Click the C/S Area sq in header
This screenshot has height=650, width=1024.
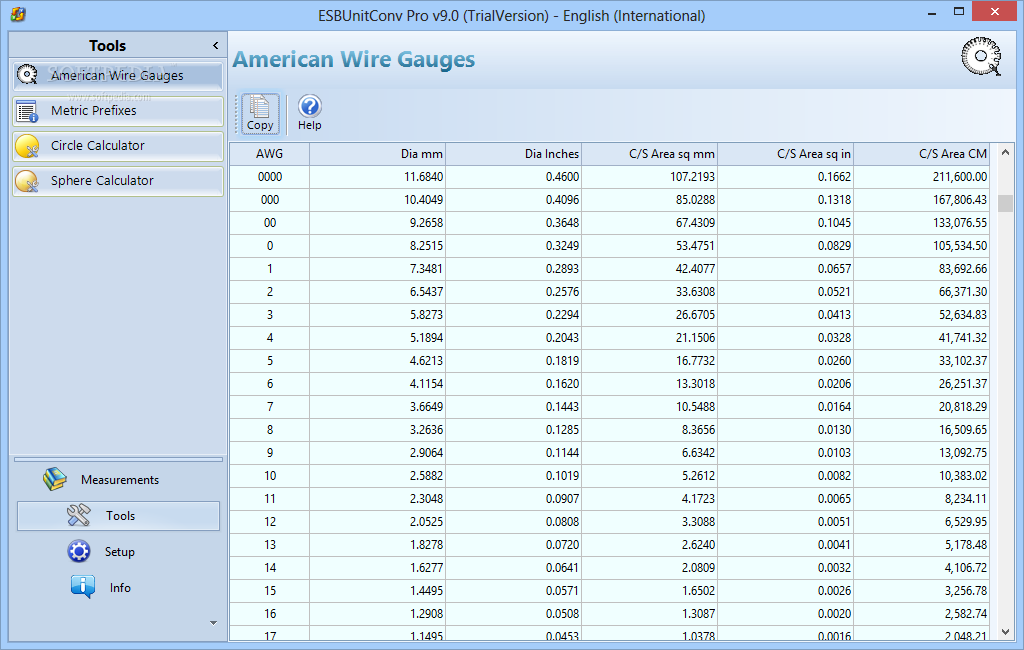click(785, 154)
